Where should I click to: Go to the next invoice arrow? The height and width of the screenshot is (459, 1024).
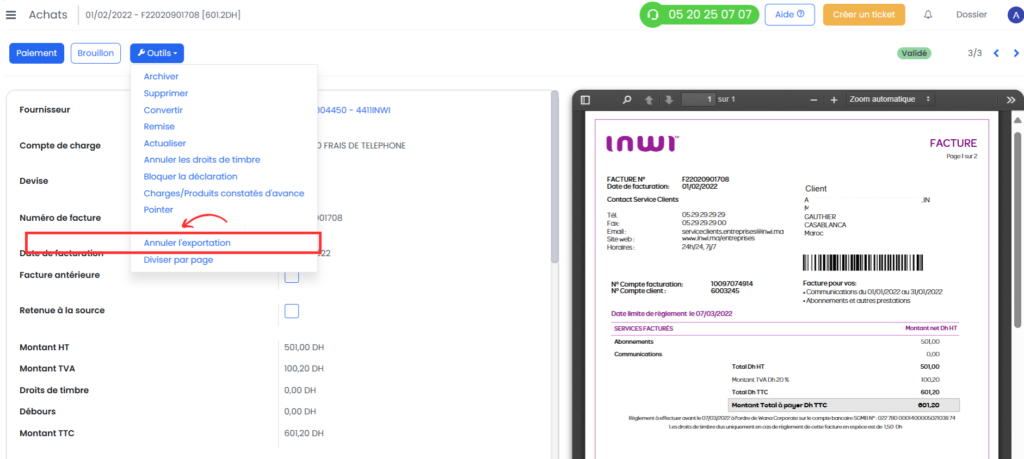click(x=1016, y=54)
